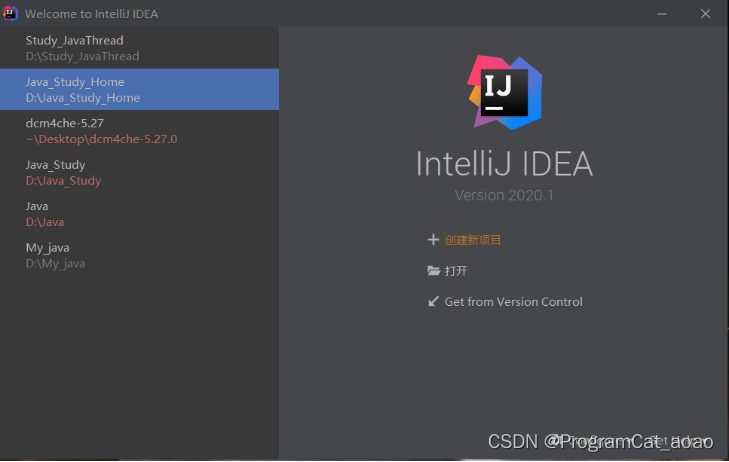Image resolution: width=729 pixels, height=462 pixels.
Task: Click the folder icon beside 打开
Action: [x=433, y=271]
